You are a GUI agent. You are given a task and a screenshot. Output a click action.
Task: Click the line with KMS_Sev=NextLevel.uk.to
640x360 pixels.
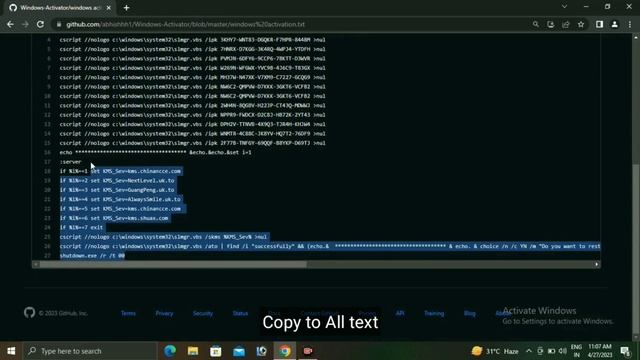coord(117,180)
